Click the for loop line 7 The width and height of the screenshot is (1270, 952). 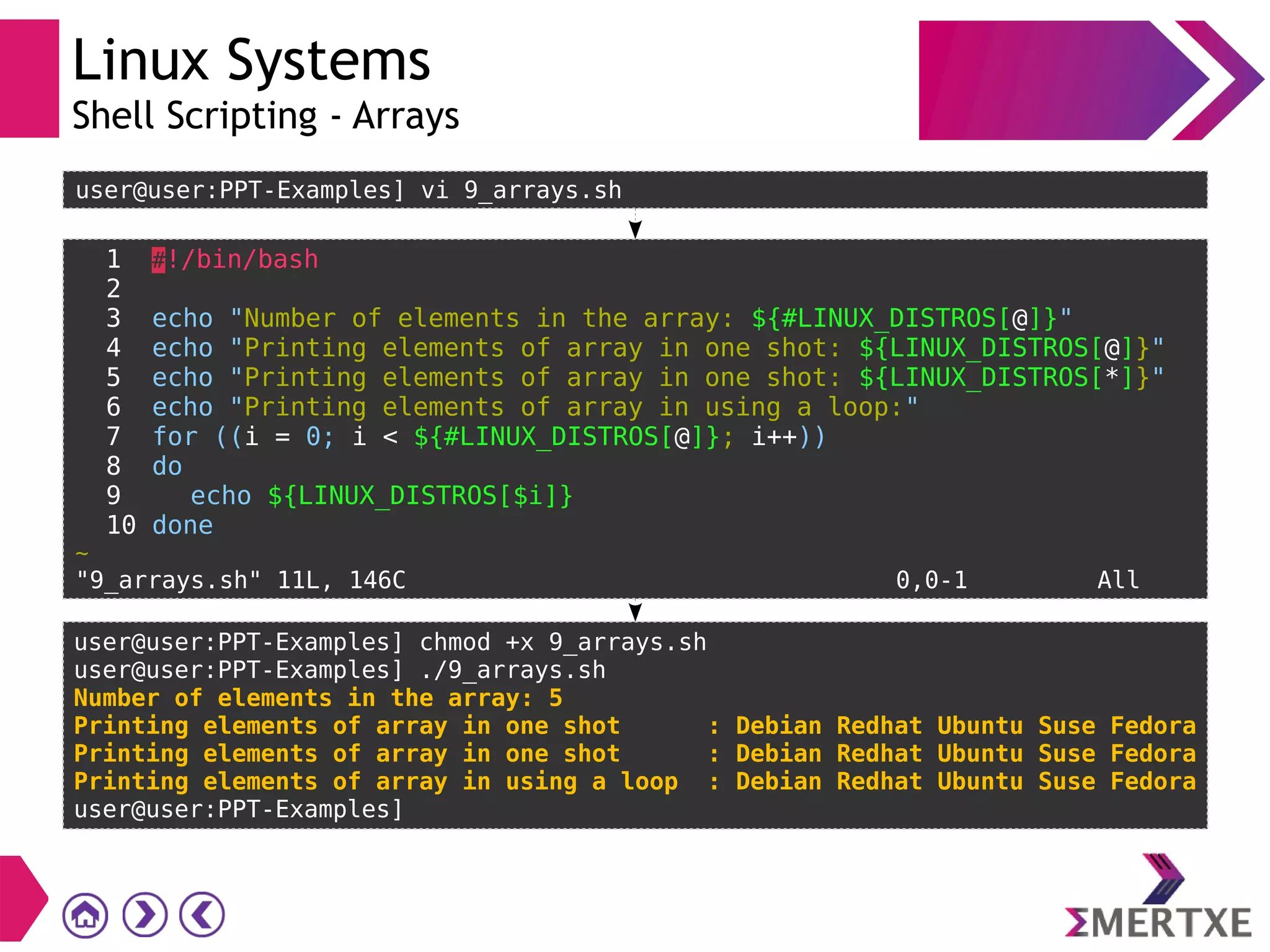pyautogui.click(x=489, y=437)
